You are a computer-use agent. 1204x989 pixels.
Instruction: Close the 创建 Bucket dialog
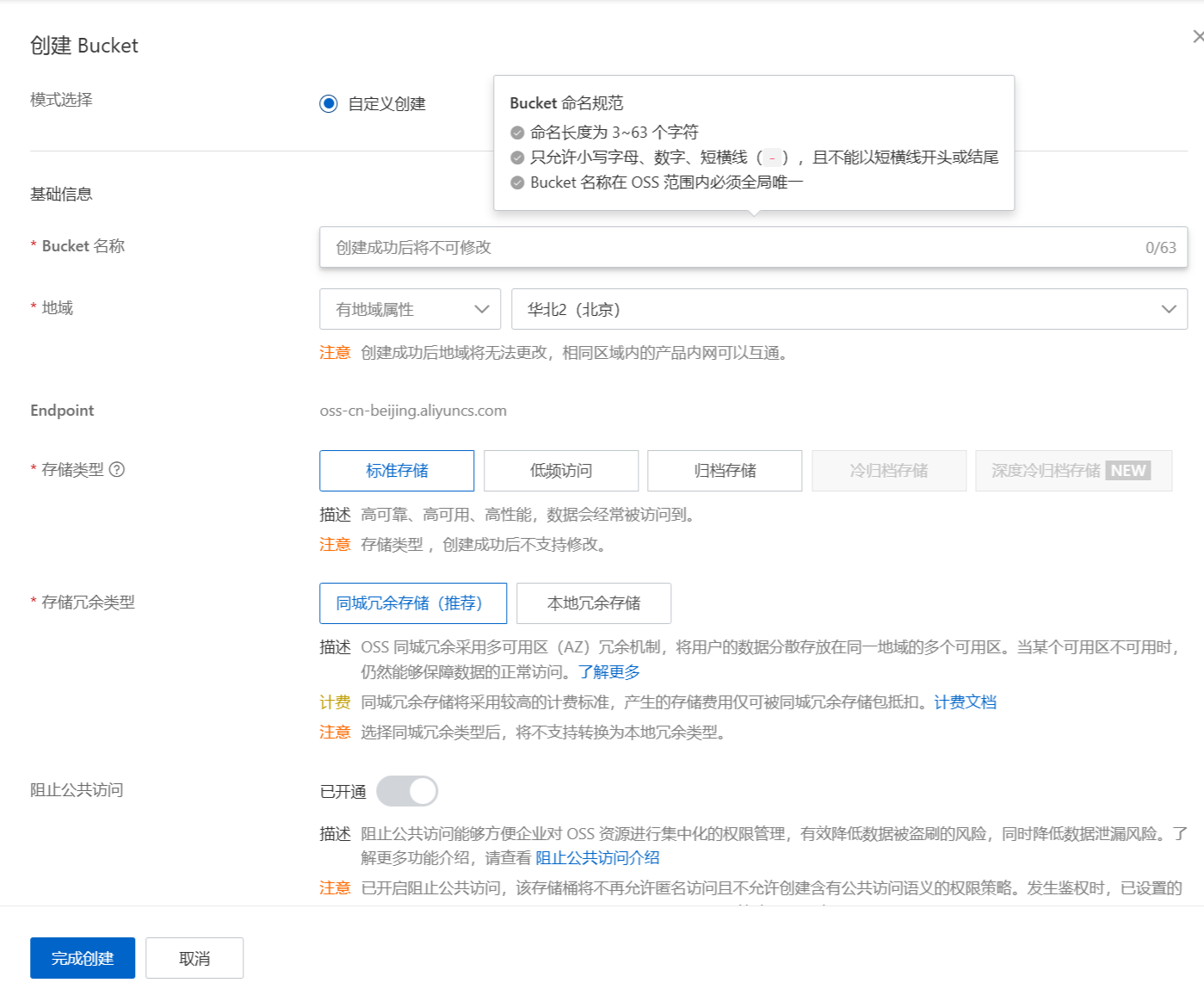[x=1198, y=35]
